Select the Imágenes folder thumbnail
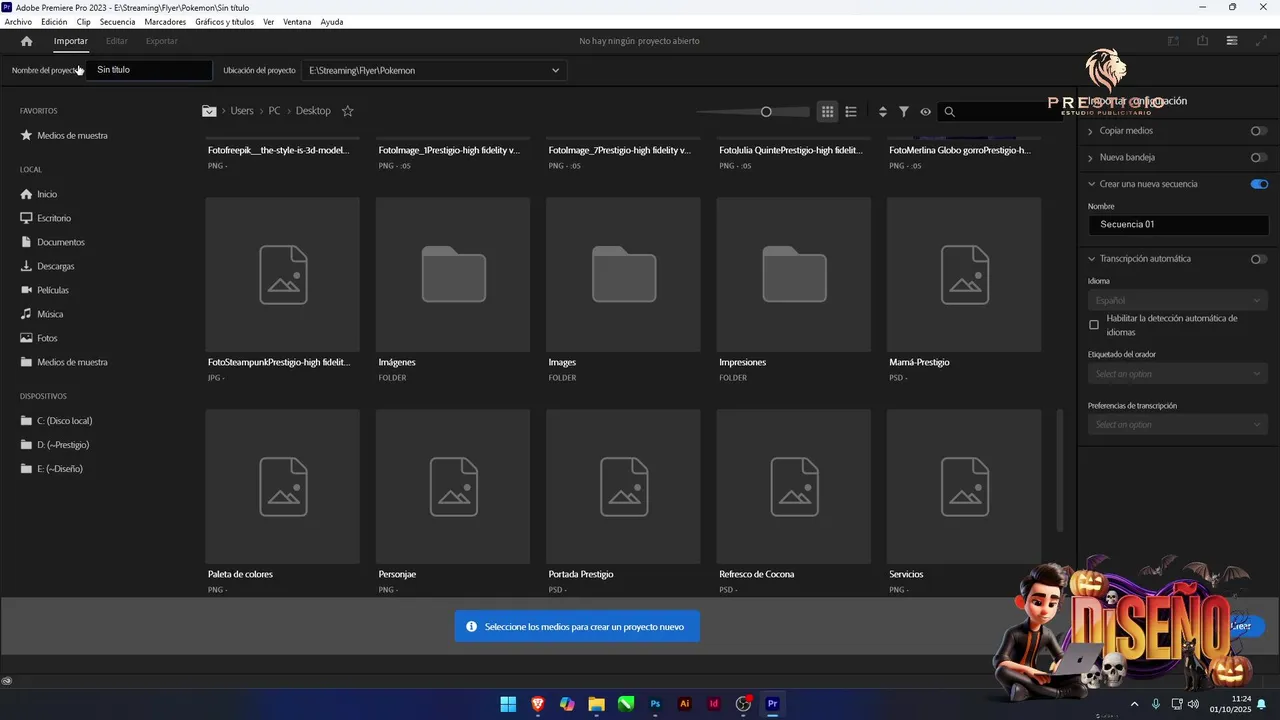Viewport: 1280px width, 720px height. click(453, 274)
